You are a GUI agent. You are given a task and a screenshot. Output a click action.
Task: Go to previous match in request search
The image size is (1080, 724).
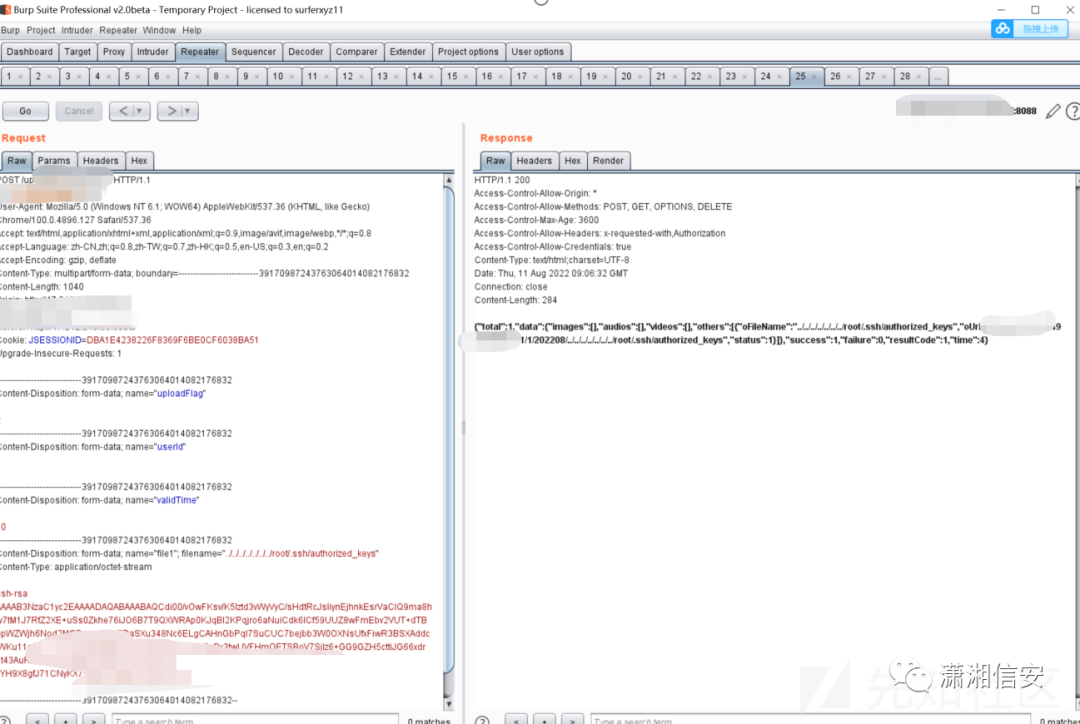coord(37,720)
